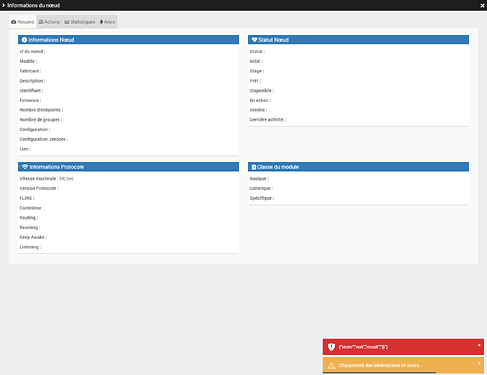Click the Classe du module panel header
Screen dimensions: 487x375
click(358, 167)
